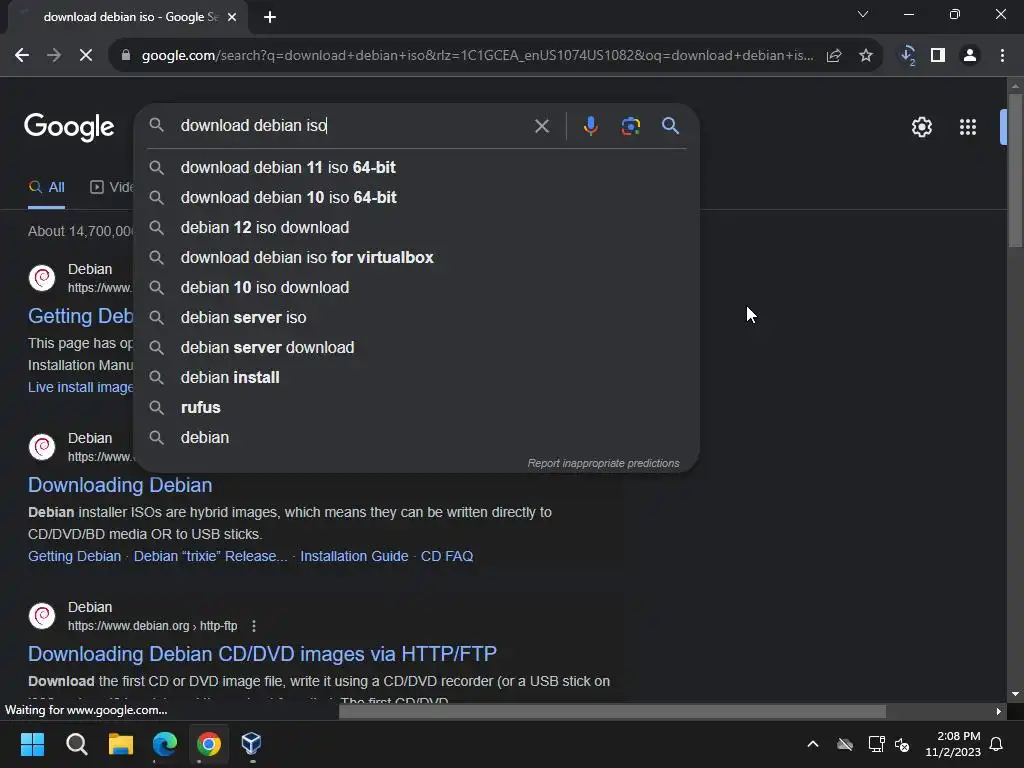Screen dimensions: 1024x768
Task: Click 'Report inappropriate predictions' link
Action: tap(603, 463)
